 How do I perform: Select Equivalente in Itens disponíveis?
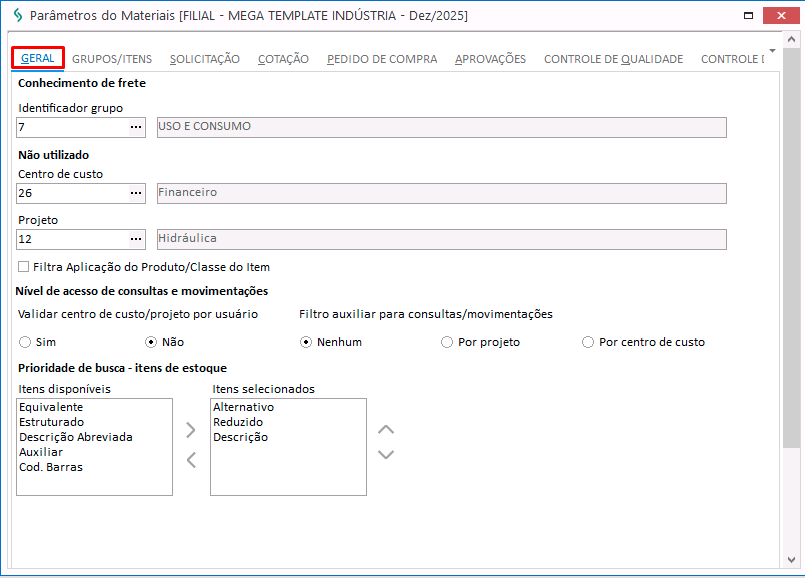point(51,407)
